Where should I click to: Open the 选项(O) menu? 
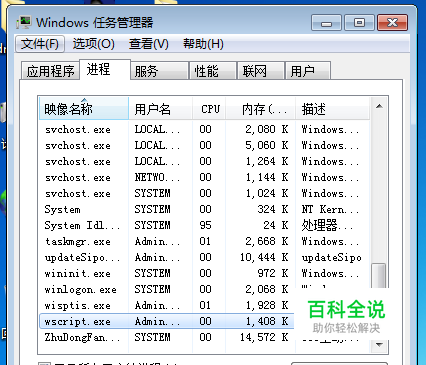(x=94, y=44)
